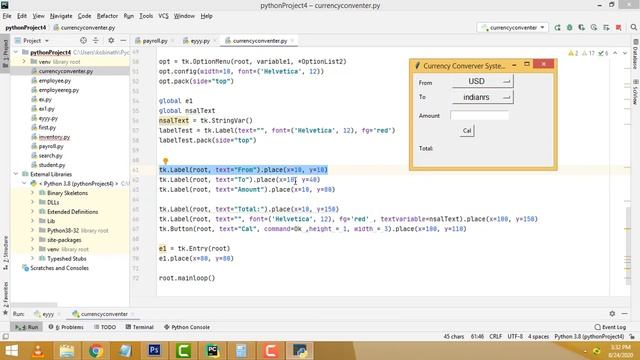Open the VCS menu
This screenshot has width=640, height=360.
pos(163,16)
